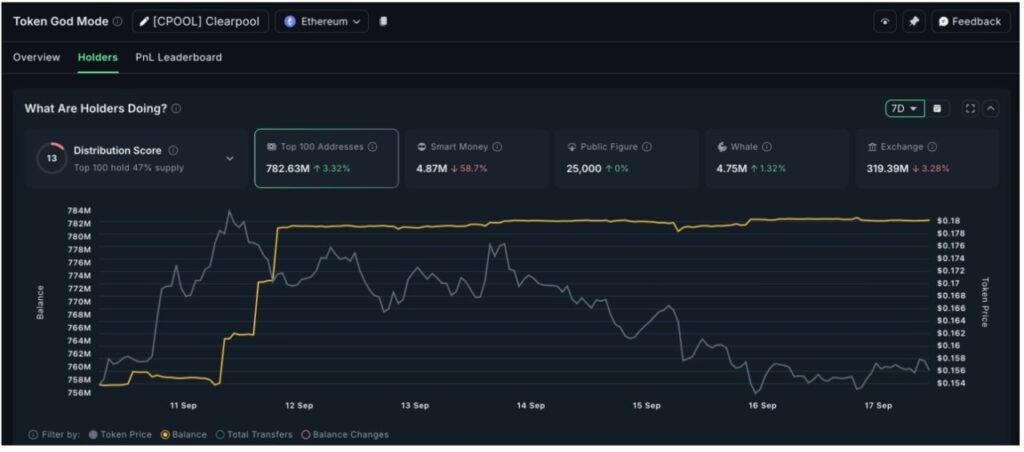Click the Smart Money info icon
Screen dimensions: 1024x452
(497, 147)
